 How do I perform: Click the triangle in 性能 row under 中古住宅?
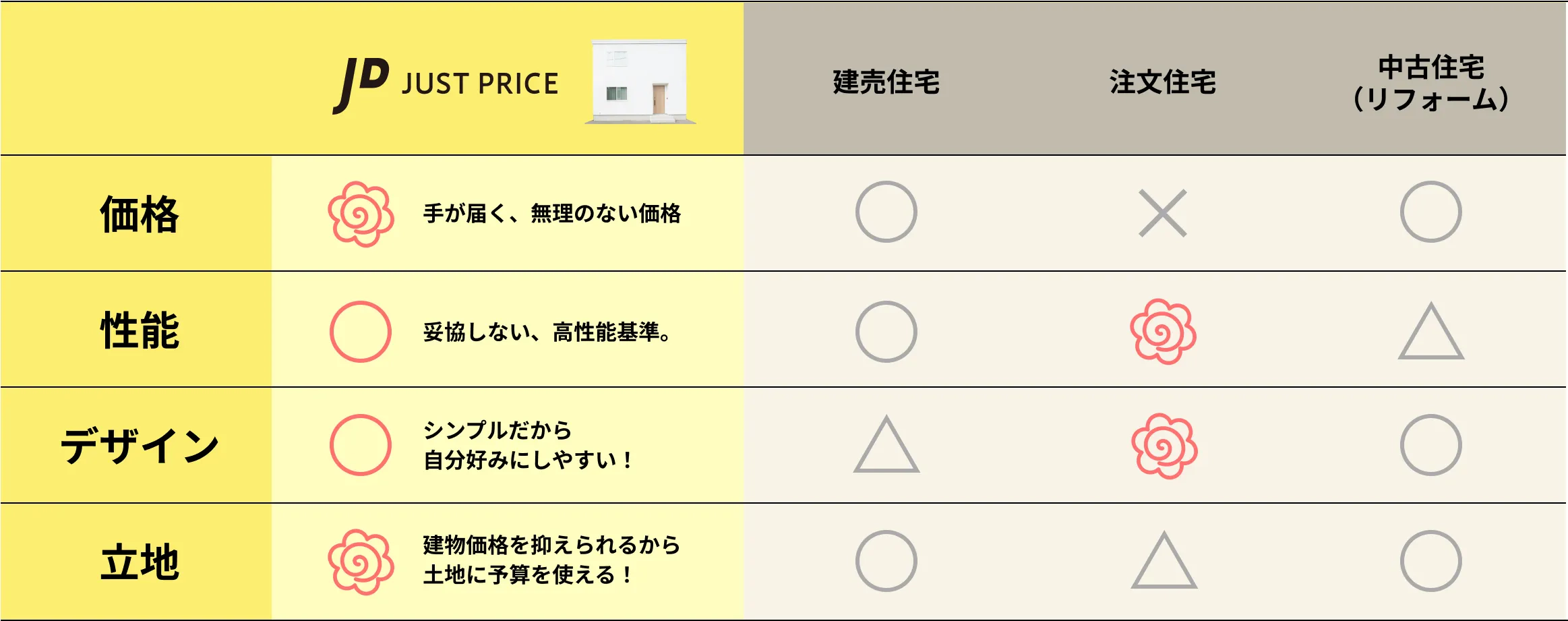click(1430, 330)
